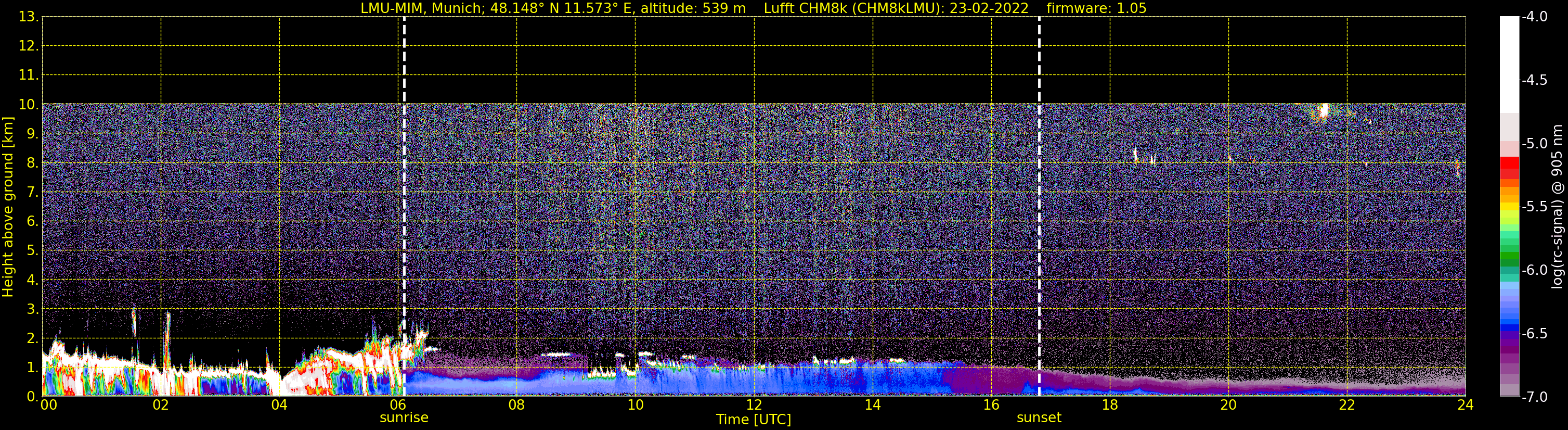Click the time axis tick "18"
1568x430 pixels.
(1110, 405)
